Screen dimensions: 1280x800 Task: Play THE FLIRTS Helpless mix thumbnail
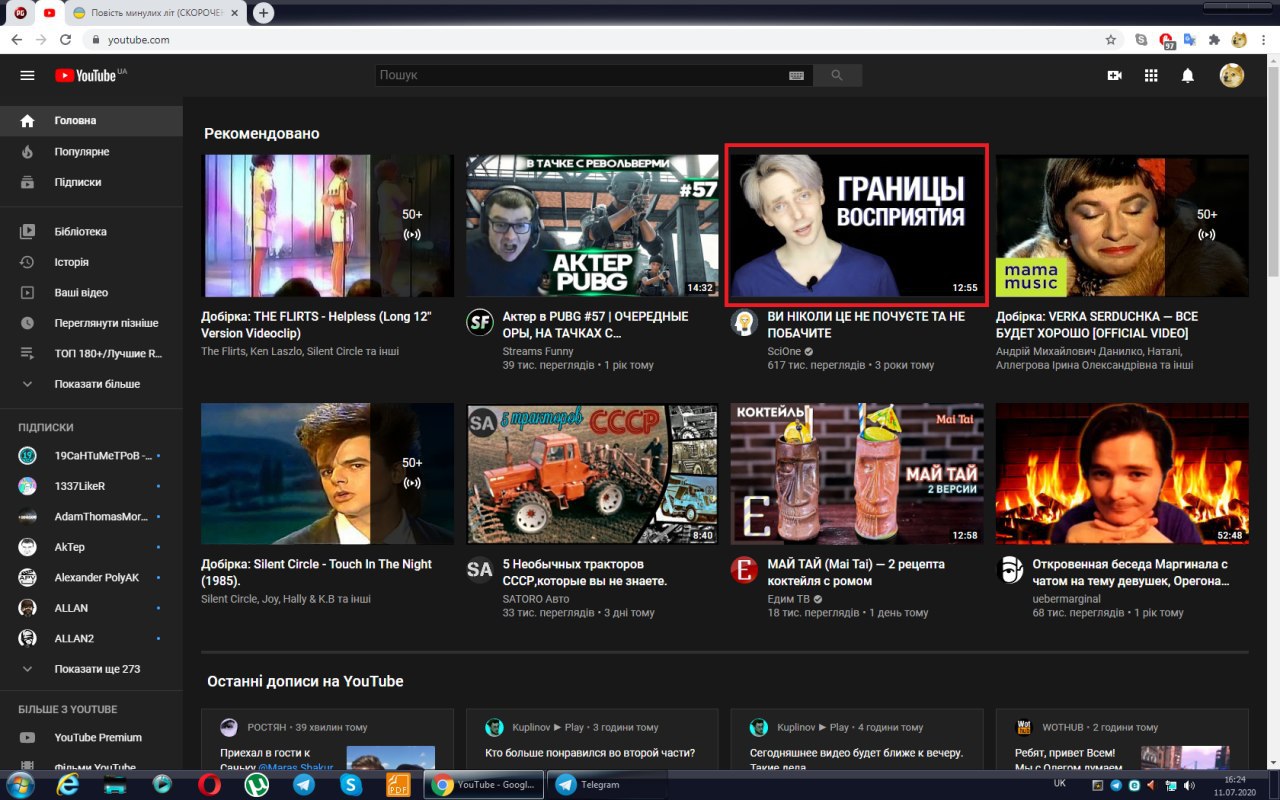(x=327, y=226)
